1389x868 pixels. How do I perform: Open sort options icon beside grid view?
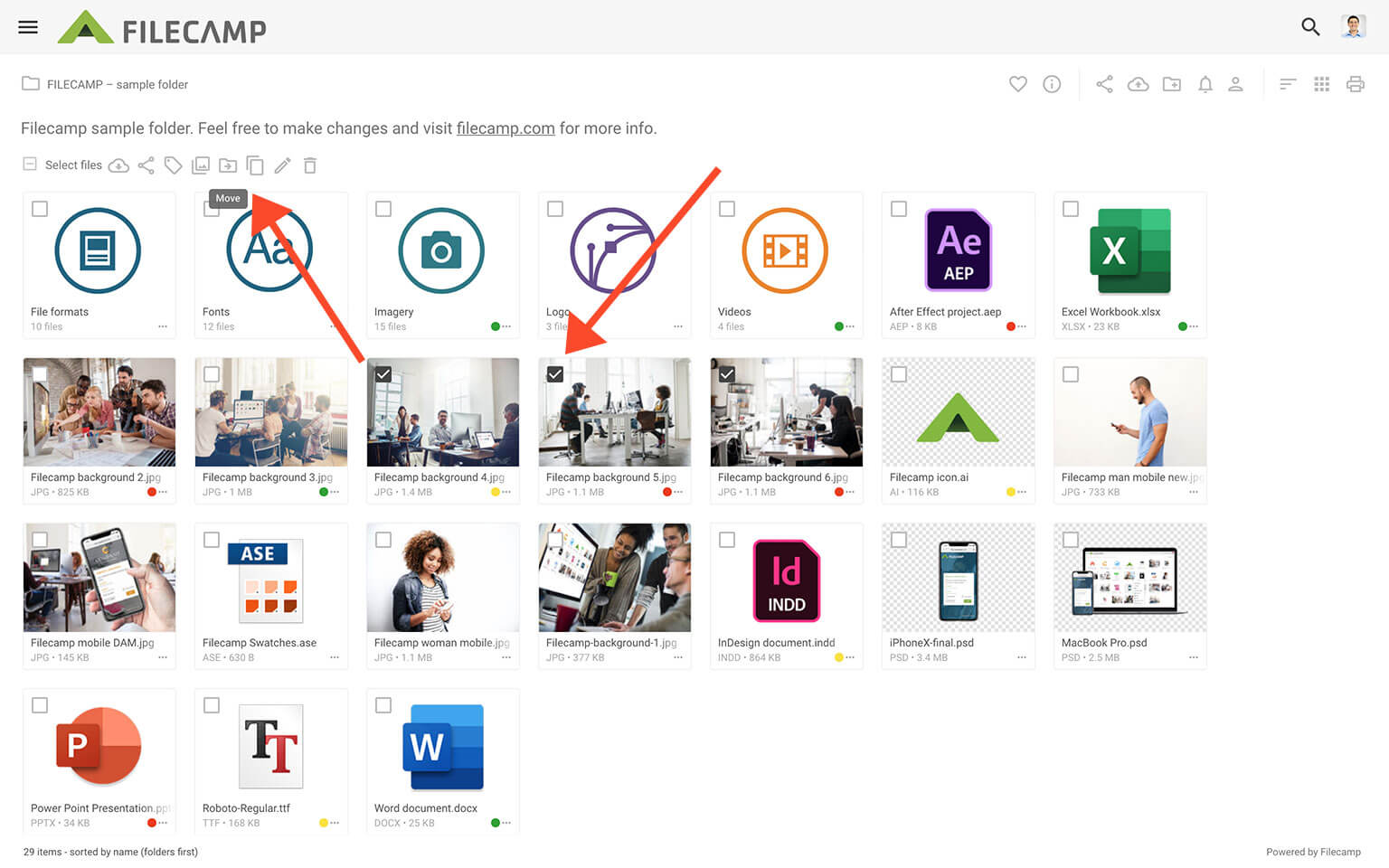tap(1288, 84)
